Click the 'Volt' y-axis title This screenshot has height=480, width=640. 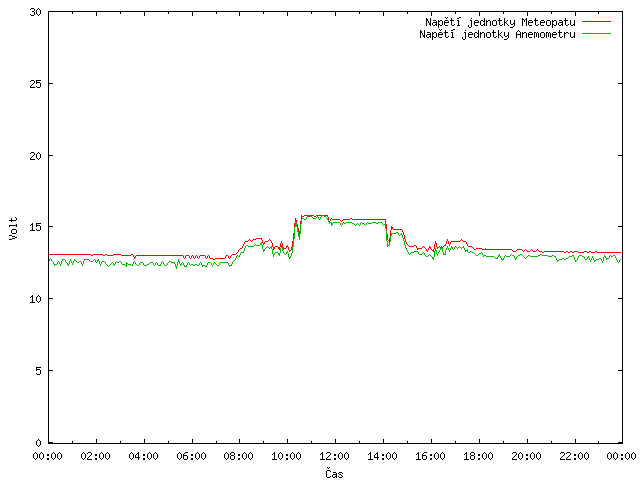click(13, 228)
